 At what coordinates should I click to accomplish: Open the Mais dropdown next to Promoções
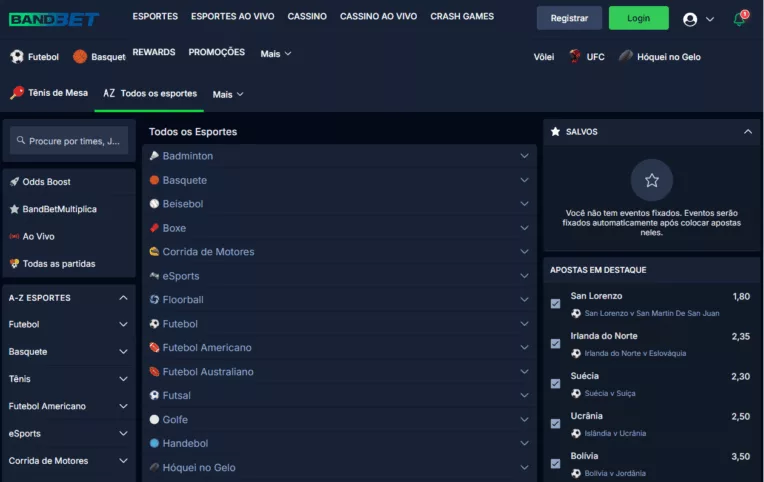(x=276, y=54)
